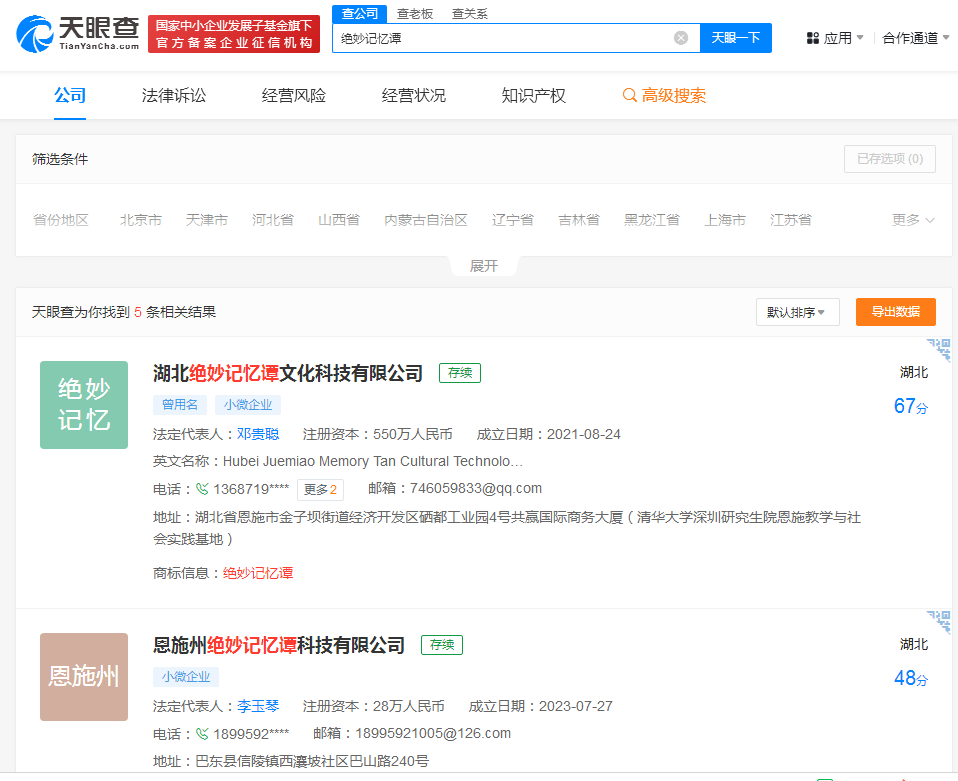Click the 67分 score
The height and width of the screenshot is (781, 958).
click(910, 406)
